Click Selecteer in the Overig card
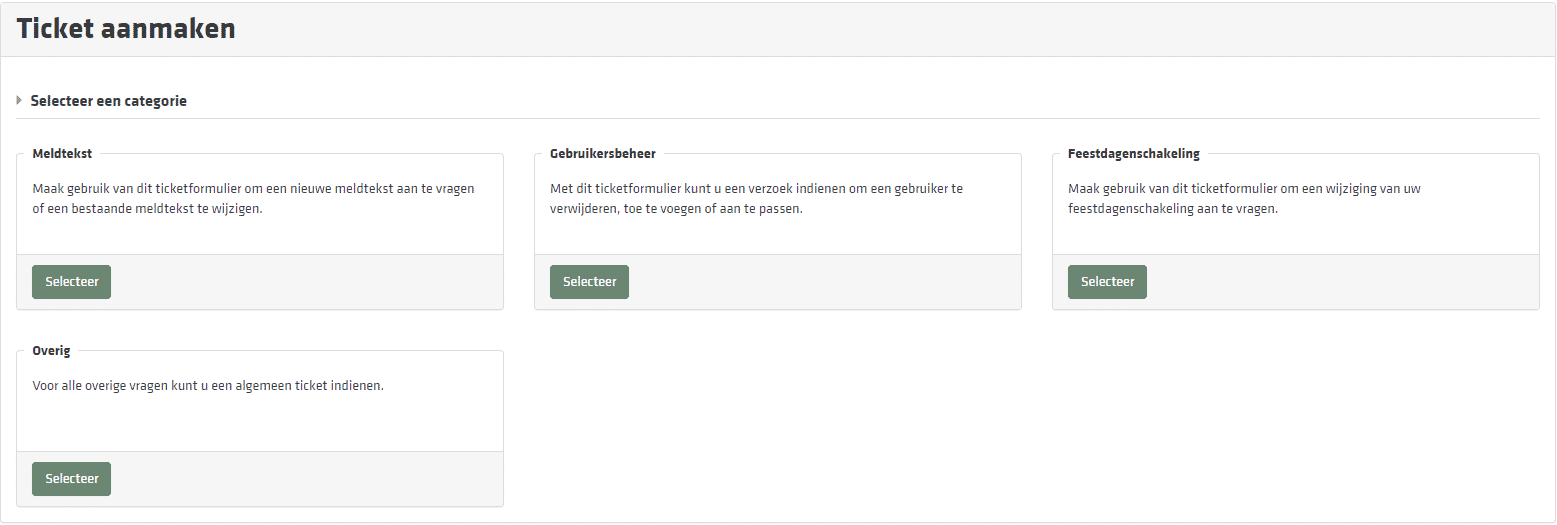This screenshot has width=1557, height=525. point(71,479)
